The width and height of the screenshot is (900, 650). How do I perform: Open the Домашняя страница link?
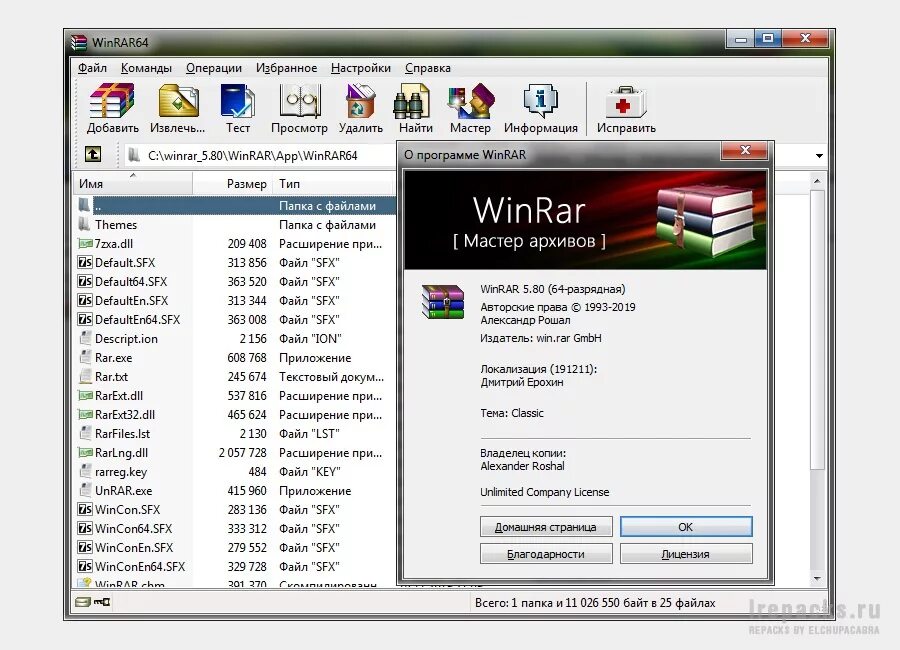coord(546,526)
